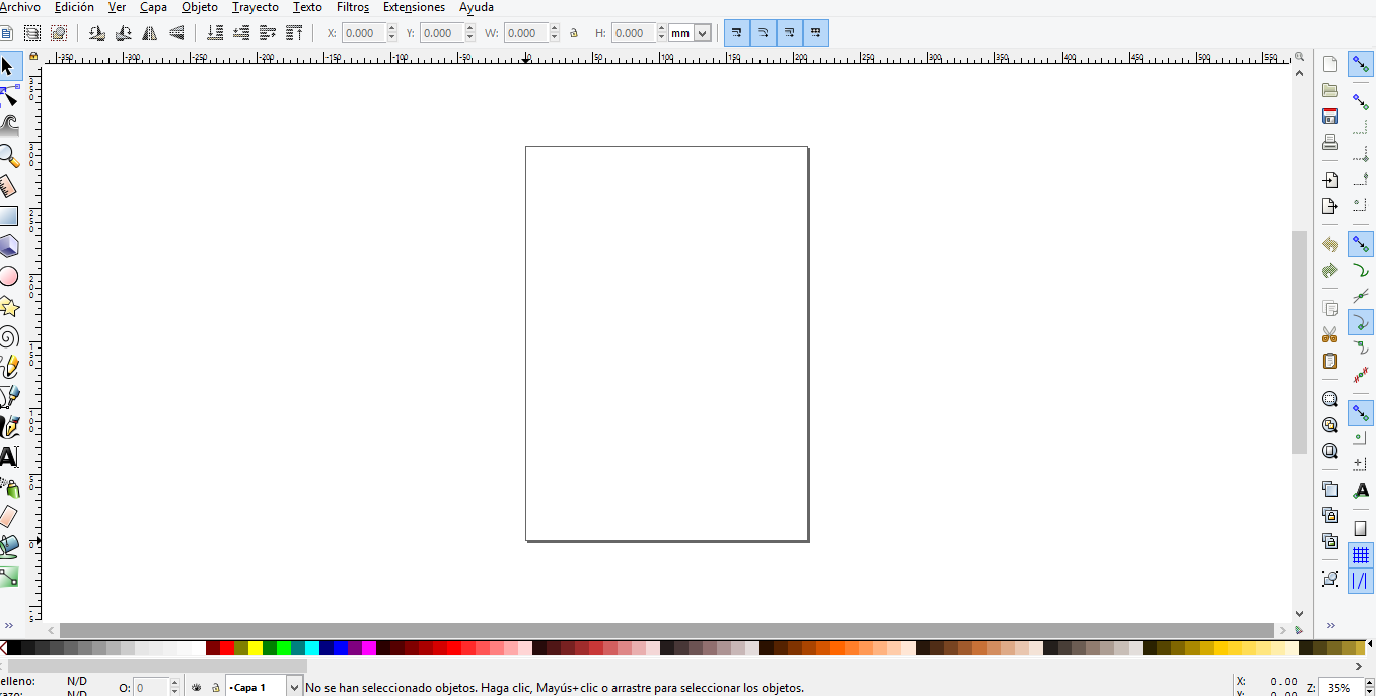Toggle width/height ratio lock
Screen dimensions: 1376x696
tap(574, 33)
